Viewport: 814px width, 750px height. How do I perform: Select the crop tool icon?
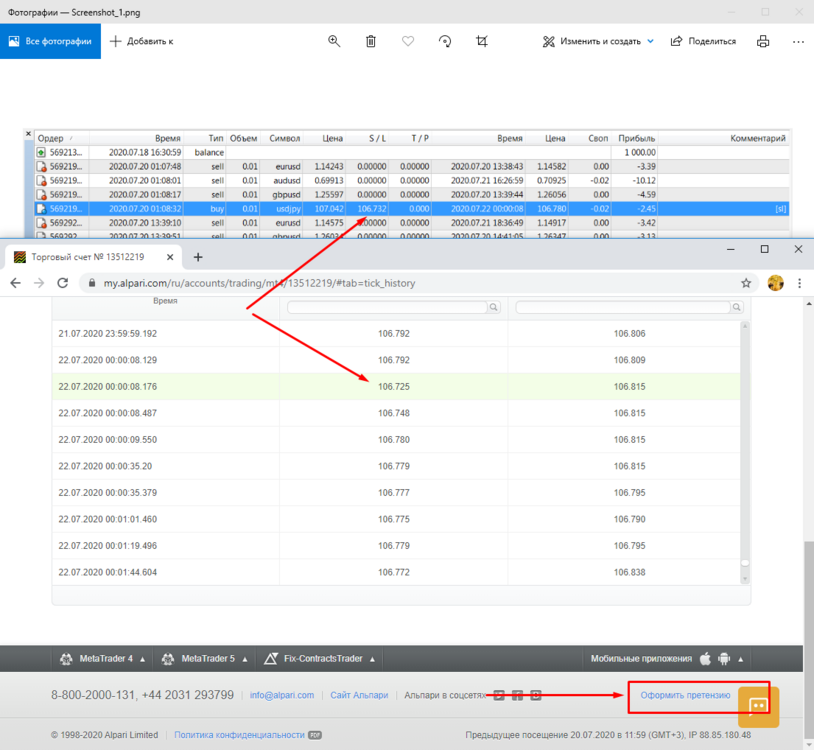[482, 41]
